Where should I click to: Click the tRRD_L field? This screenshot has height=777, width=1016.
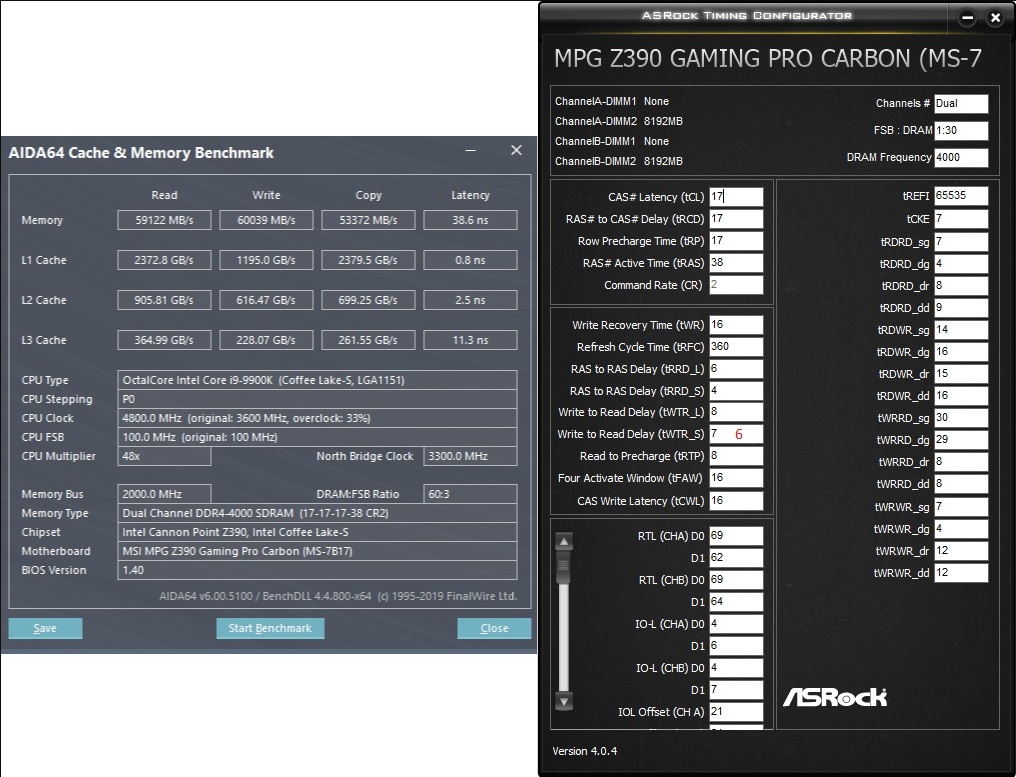736,369
